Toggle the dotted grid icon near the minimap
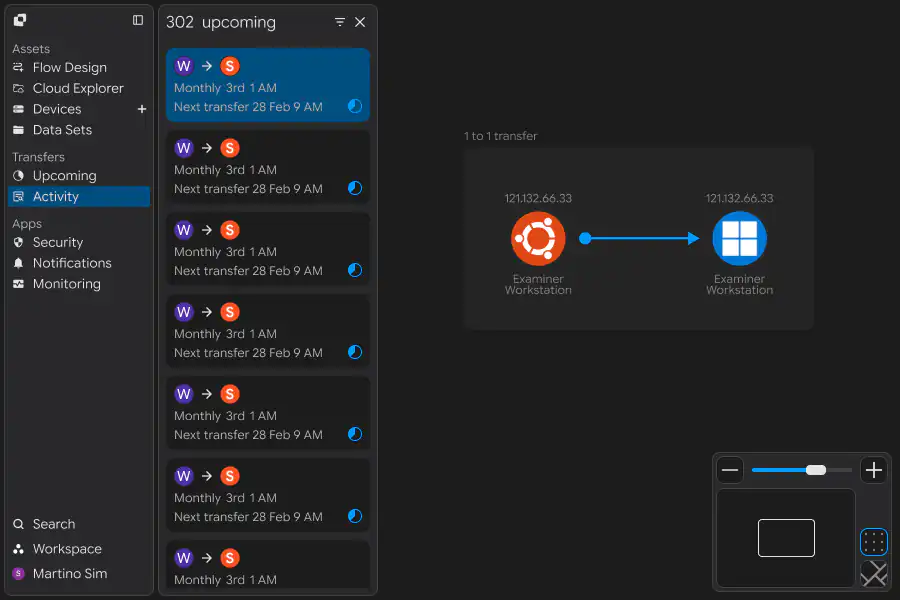This screenshot has width=900, height=600. [x=874, y=542]
